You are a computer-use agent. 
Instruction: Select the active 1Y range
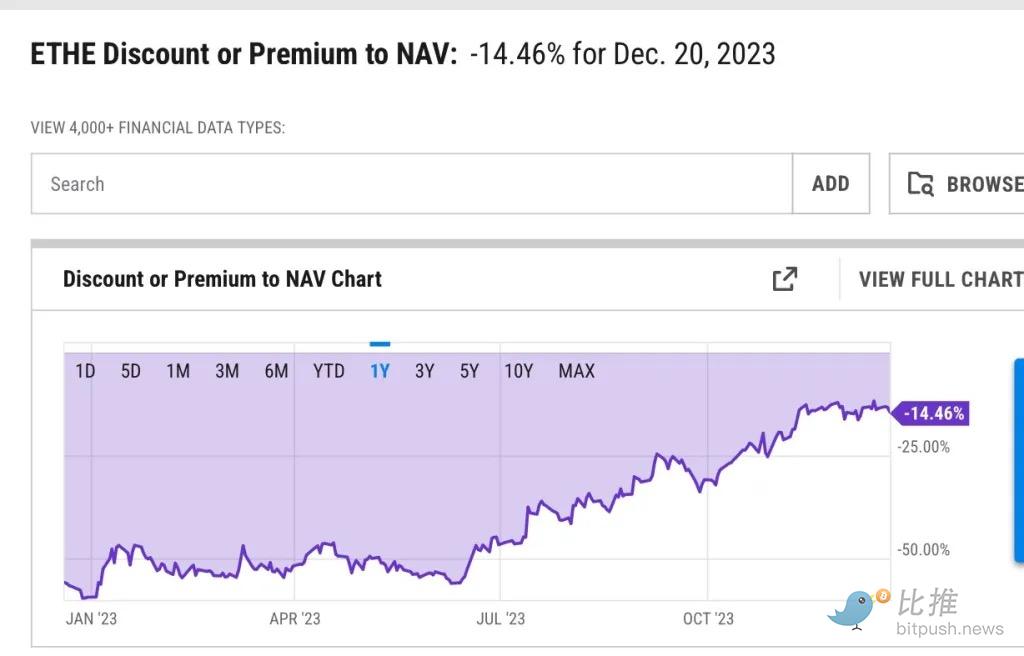pos(380,371)
